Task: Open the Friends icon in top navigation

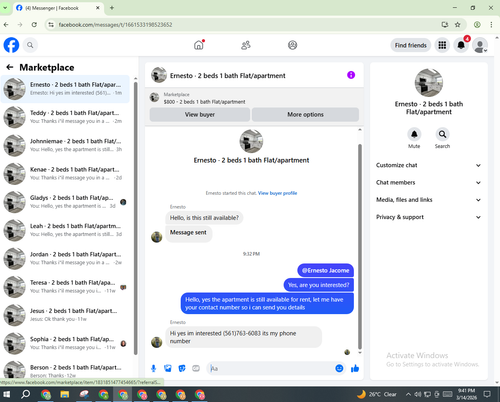Action: [246, 45]
